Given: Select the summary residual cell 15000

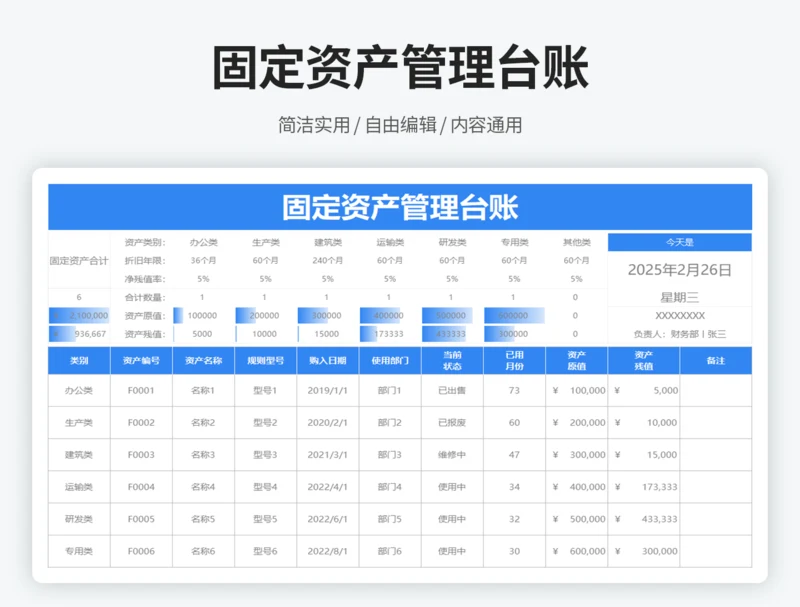Looking at the screenshot, I should click(x=328, y=334).
